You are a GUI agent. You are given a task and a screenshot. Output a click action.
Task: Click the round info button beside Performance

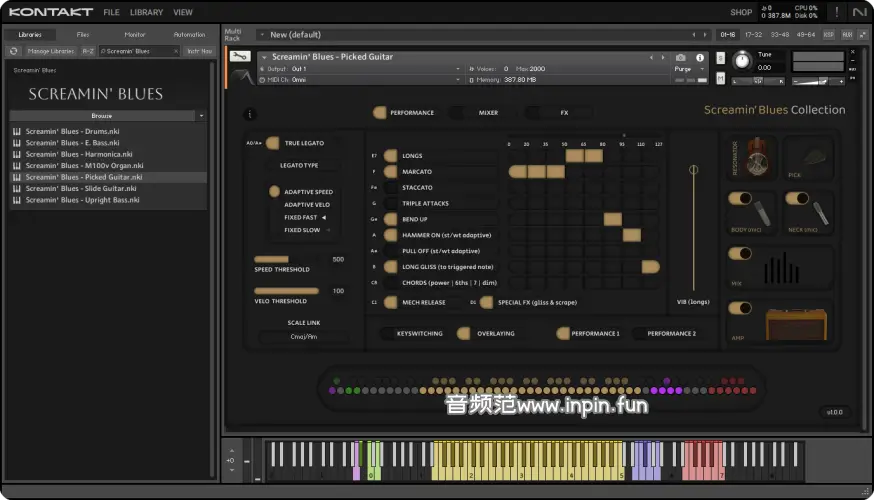point(250,114)
